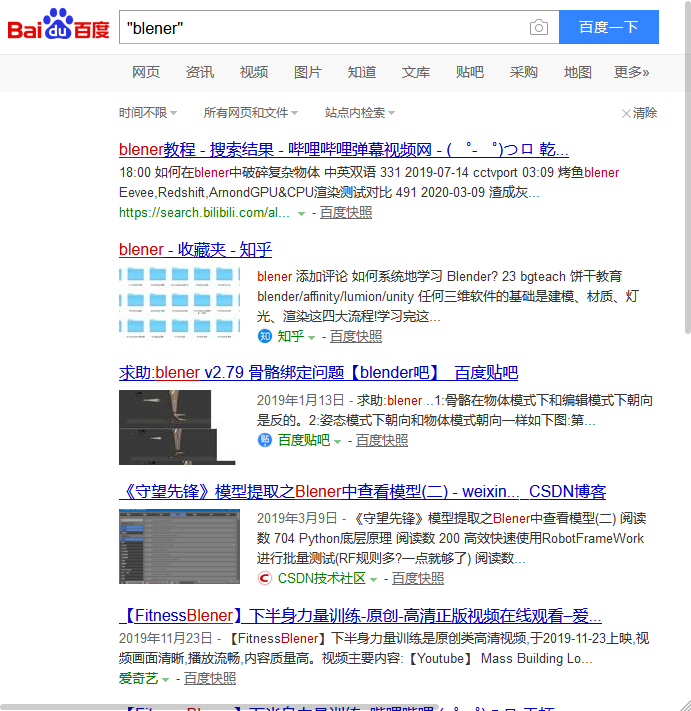Open the 更多» menu
The width and height of the screenshot is (691, 711).
(x=632, y=72)
